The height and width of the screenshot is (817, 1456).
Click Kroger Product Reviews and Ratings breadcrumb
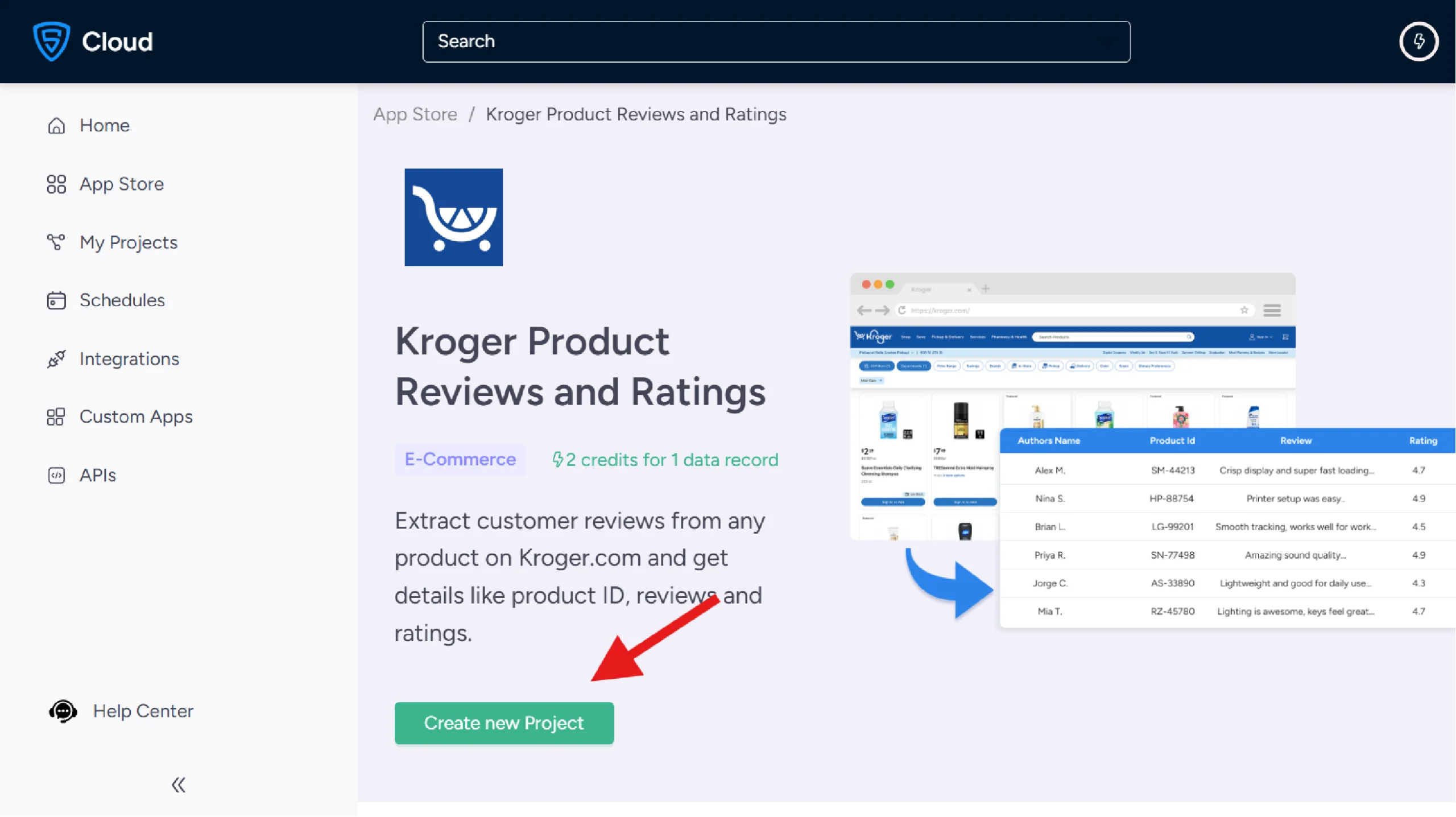coord(636,114)
